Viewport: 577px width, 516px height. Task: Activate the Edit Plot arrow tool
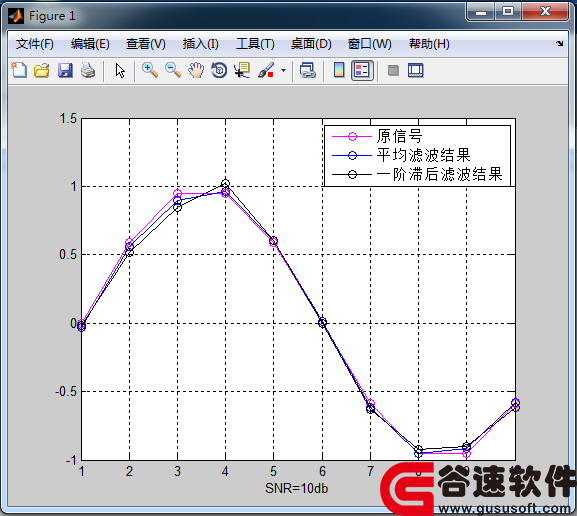tap(120, 70)
